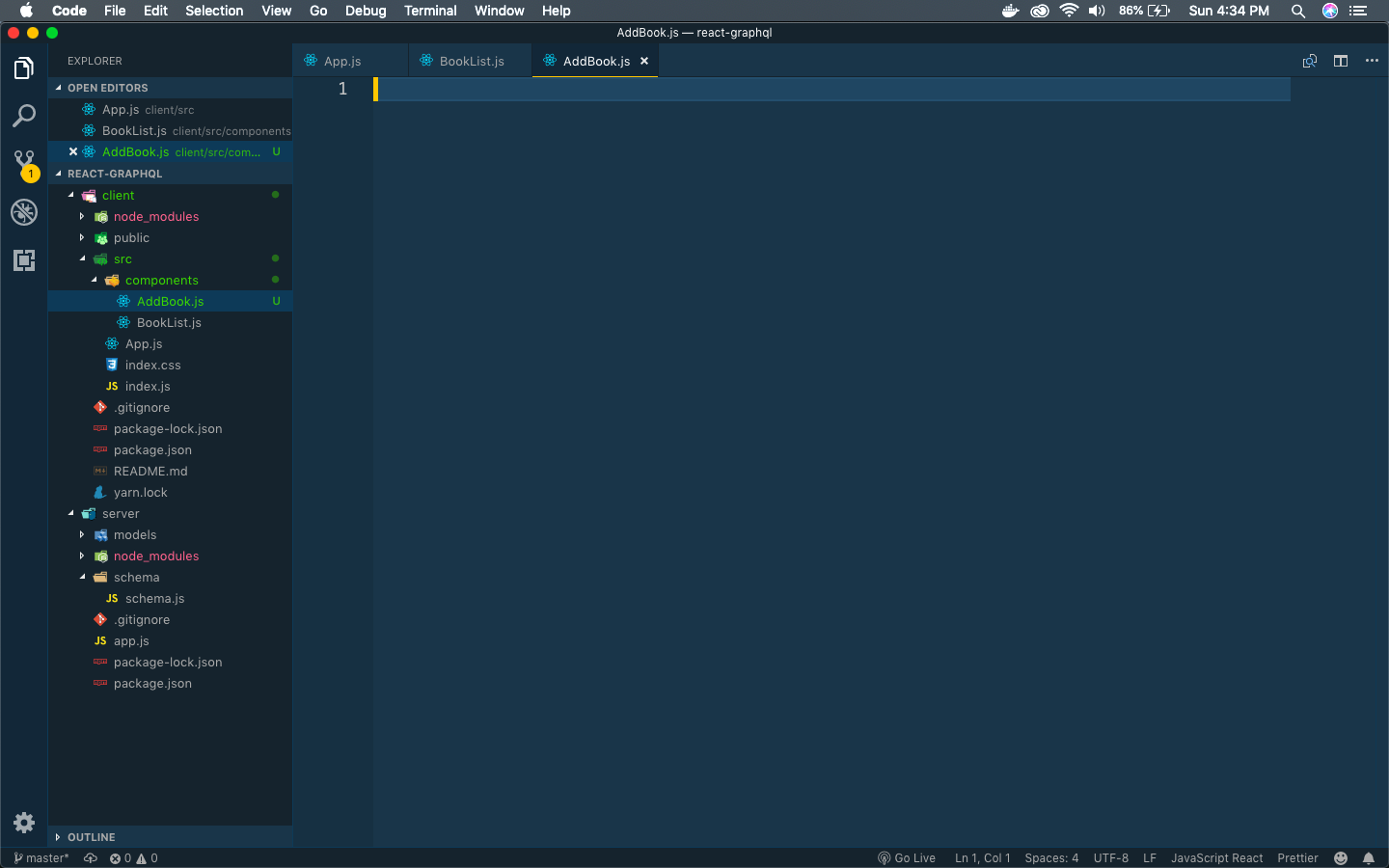Open notifications bell in status bar
The width and height of the screenshot is (1389, 868).
[1369, 858]
